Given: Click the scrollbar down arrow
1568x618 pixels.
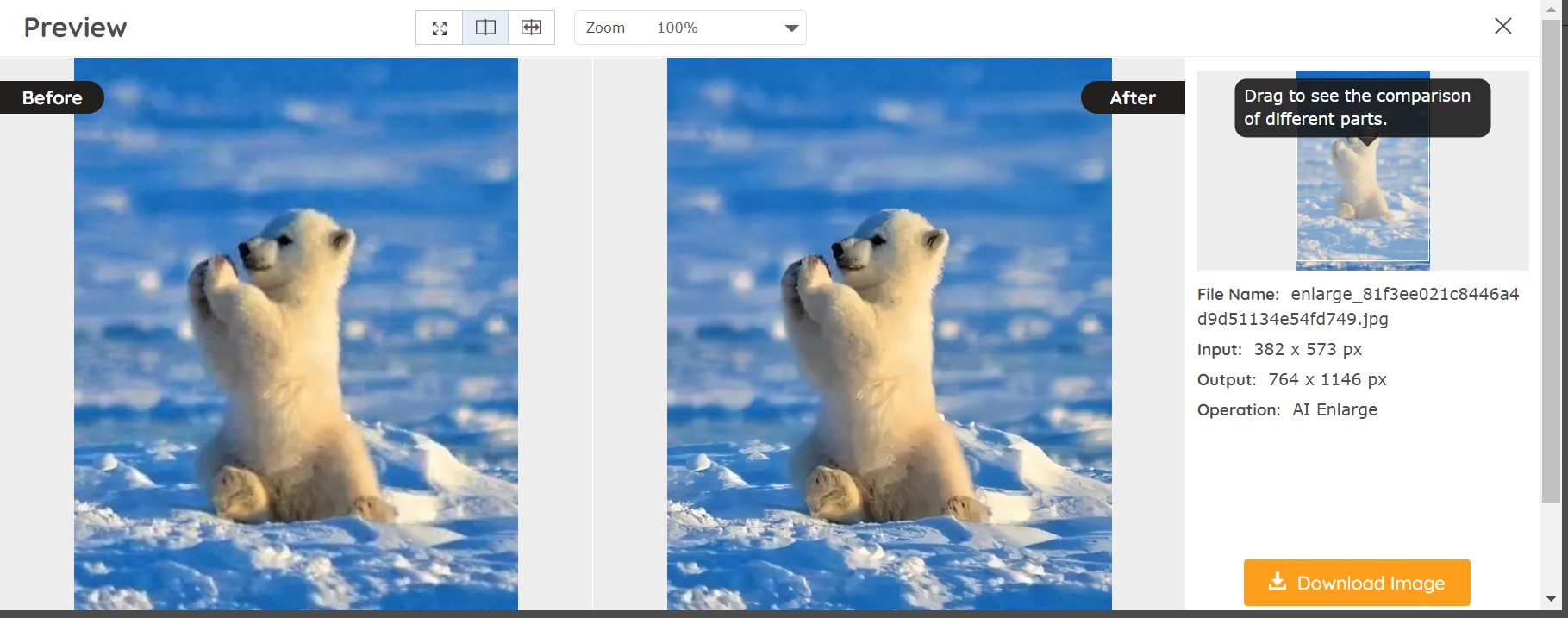Looking at the screenshot, I should 1551,599.
